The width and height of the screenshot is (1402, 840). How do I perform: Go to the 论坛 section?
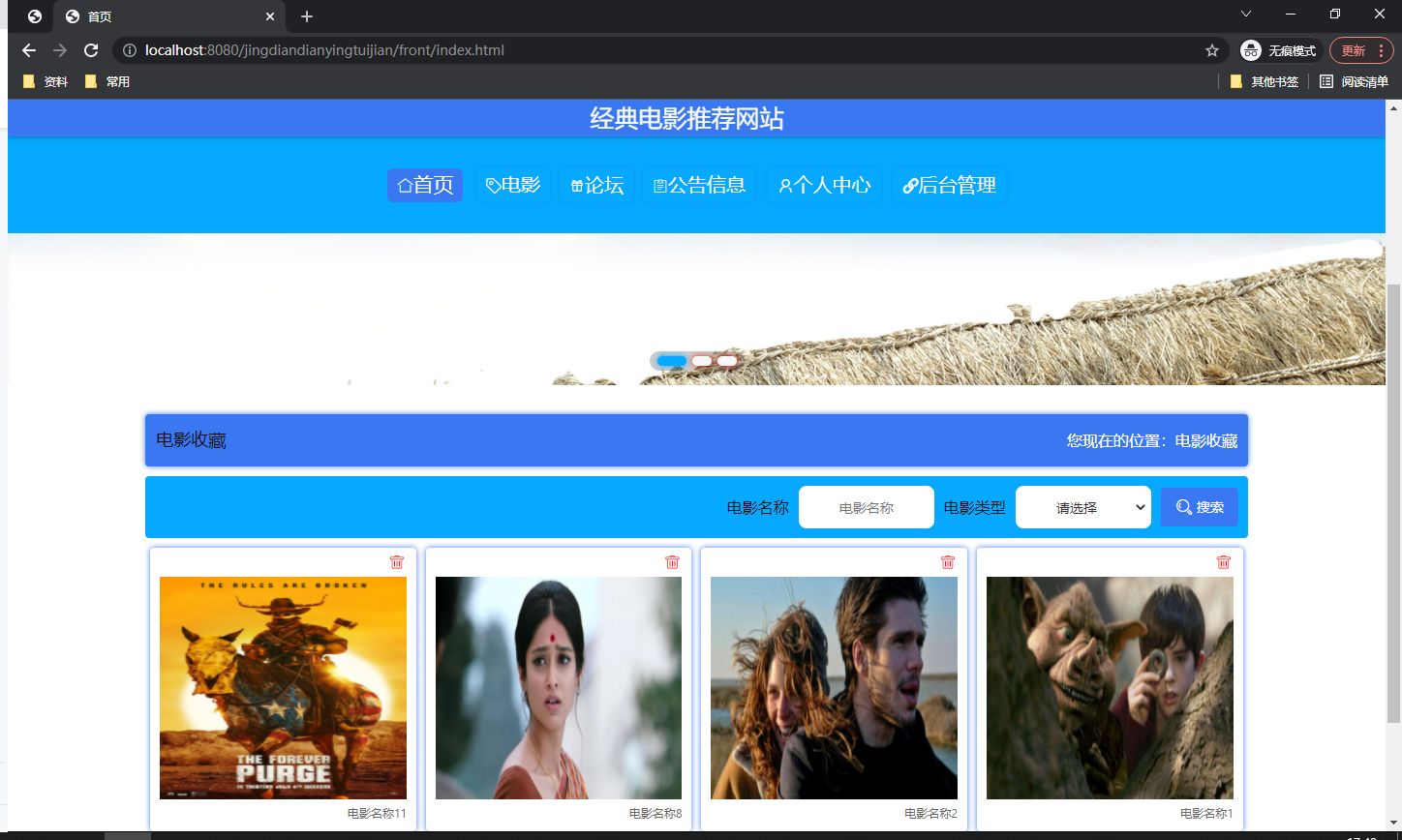(596, 185)
